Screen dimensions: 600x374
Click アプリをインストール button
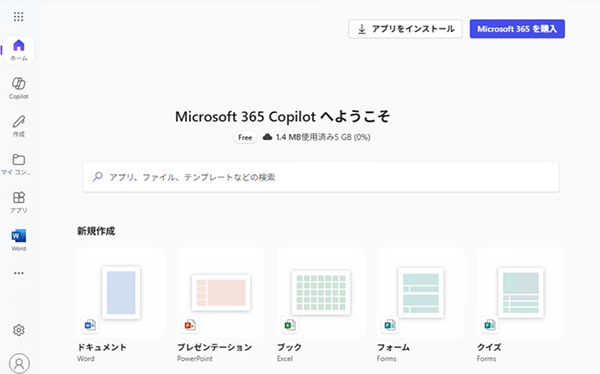(x=405, y=29)
